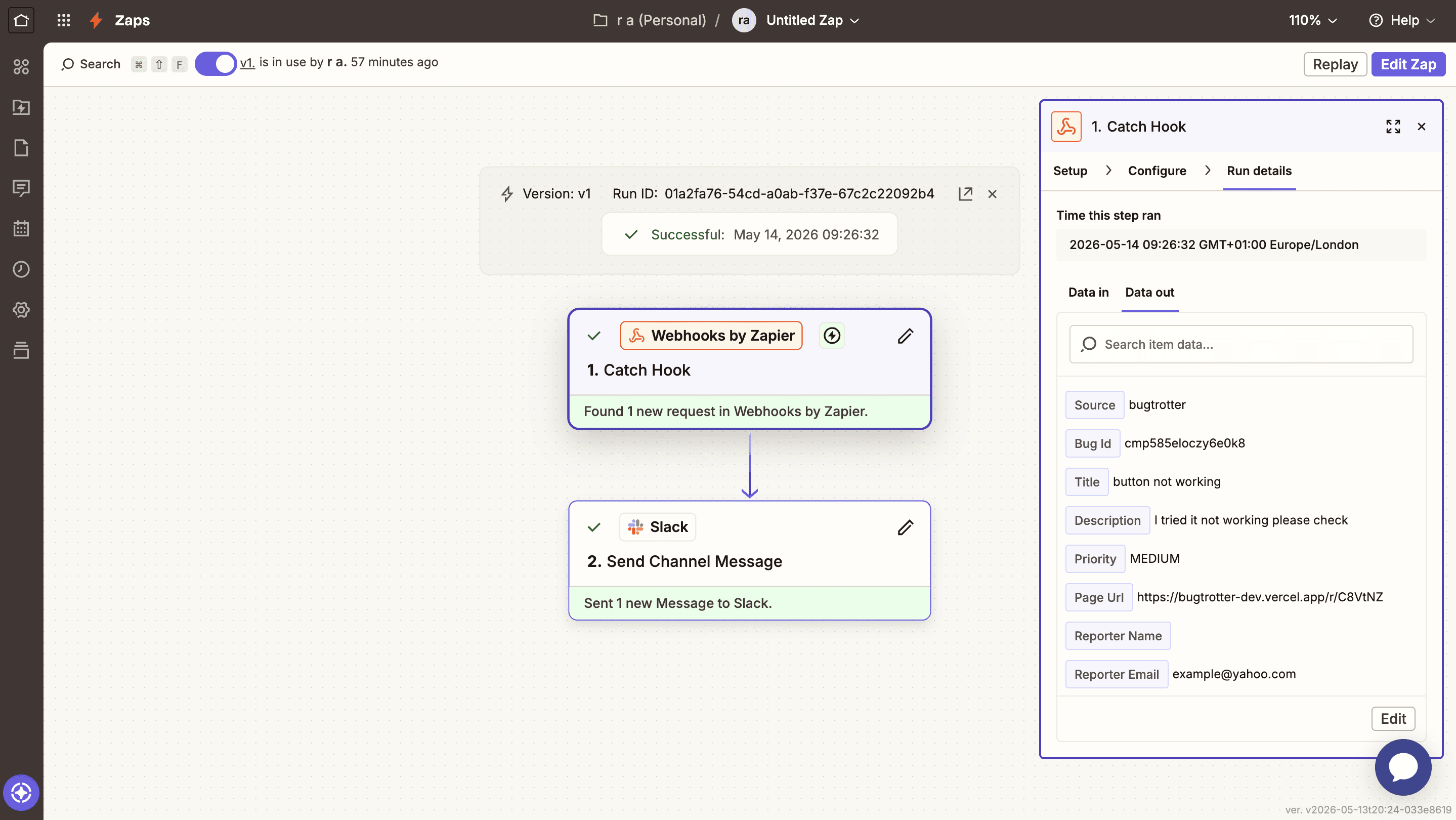Click the Zaps lightning bolt logo
This screenshot has height=820, width=1456.
pos(96,20)
